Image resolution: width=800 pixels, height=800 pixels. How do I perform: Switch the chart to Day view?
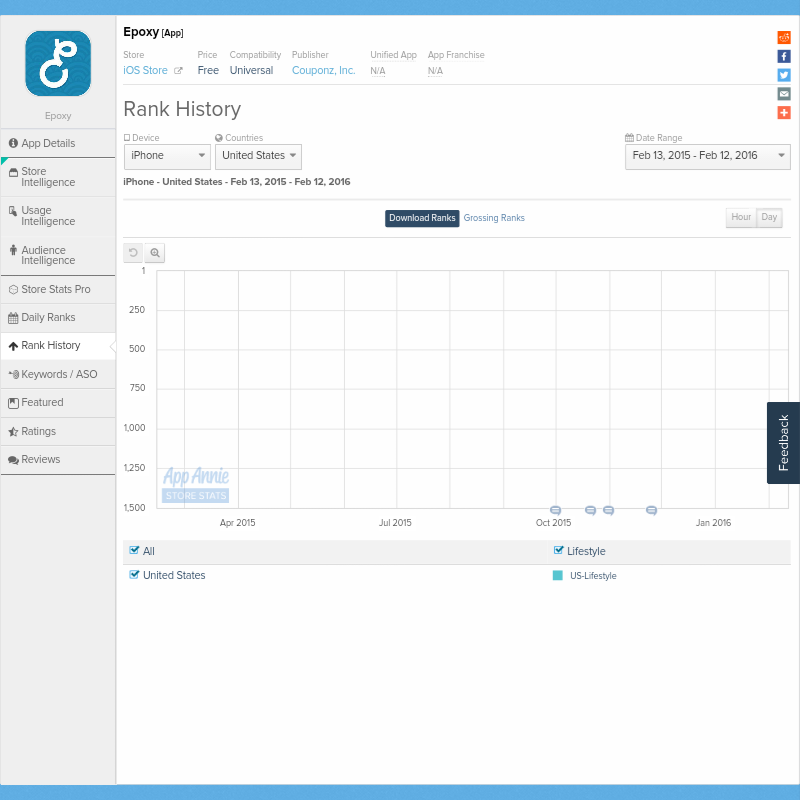[x=769, y=217]
